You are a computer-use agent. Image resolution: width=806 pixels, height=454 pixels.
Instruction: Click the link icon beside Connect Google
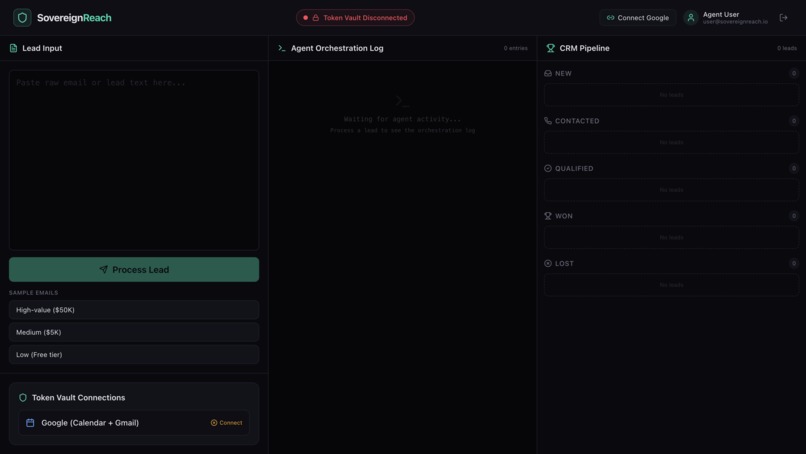(x=610, y=17)
